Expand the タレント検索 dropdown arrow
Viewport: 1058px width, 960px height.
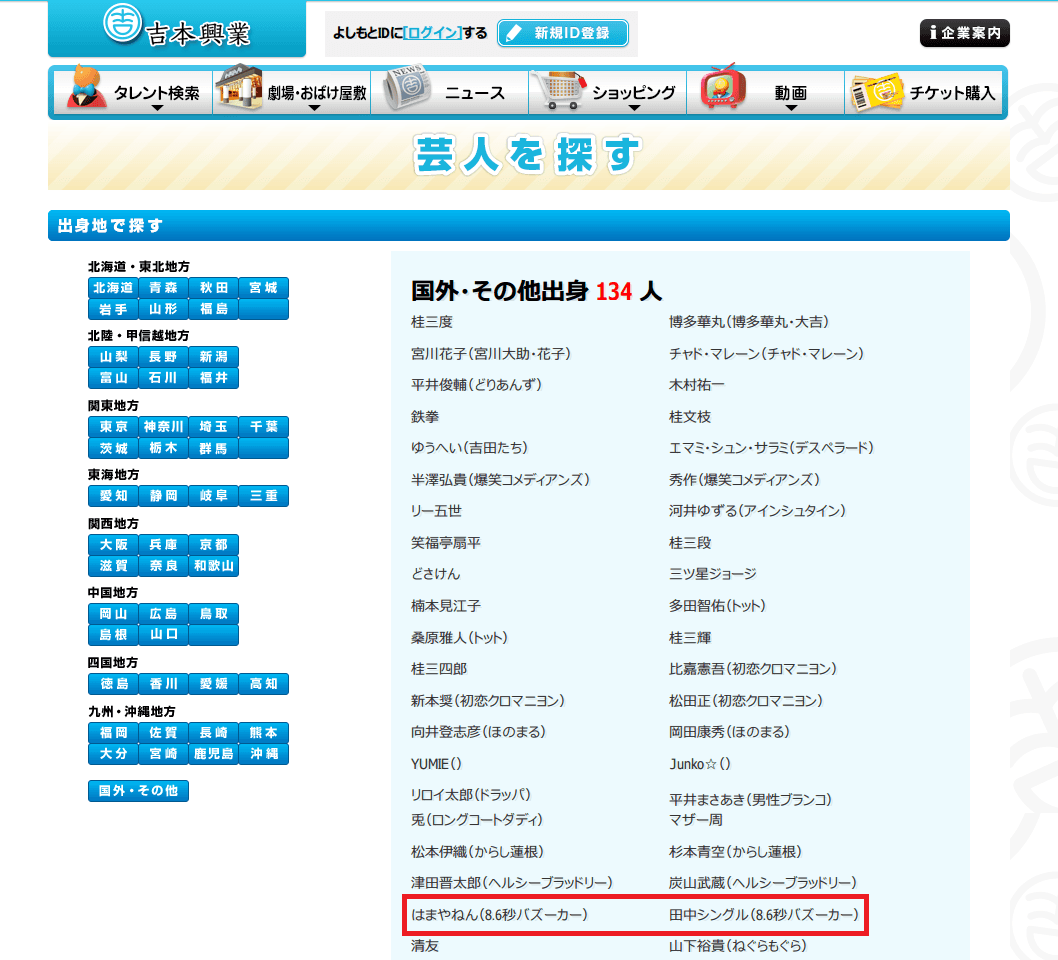coord(157,108)
